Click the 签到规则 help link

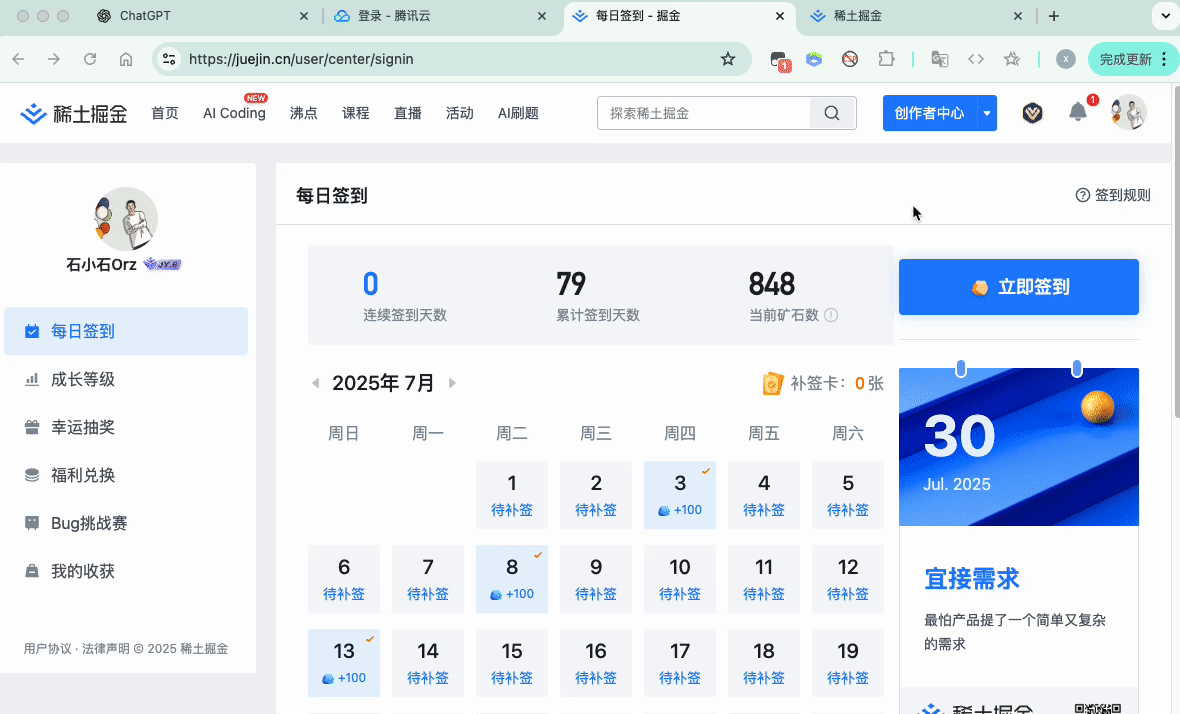point(1113,196)
